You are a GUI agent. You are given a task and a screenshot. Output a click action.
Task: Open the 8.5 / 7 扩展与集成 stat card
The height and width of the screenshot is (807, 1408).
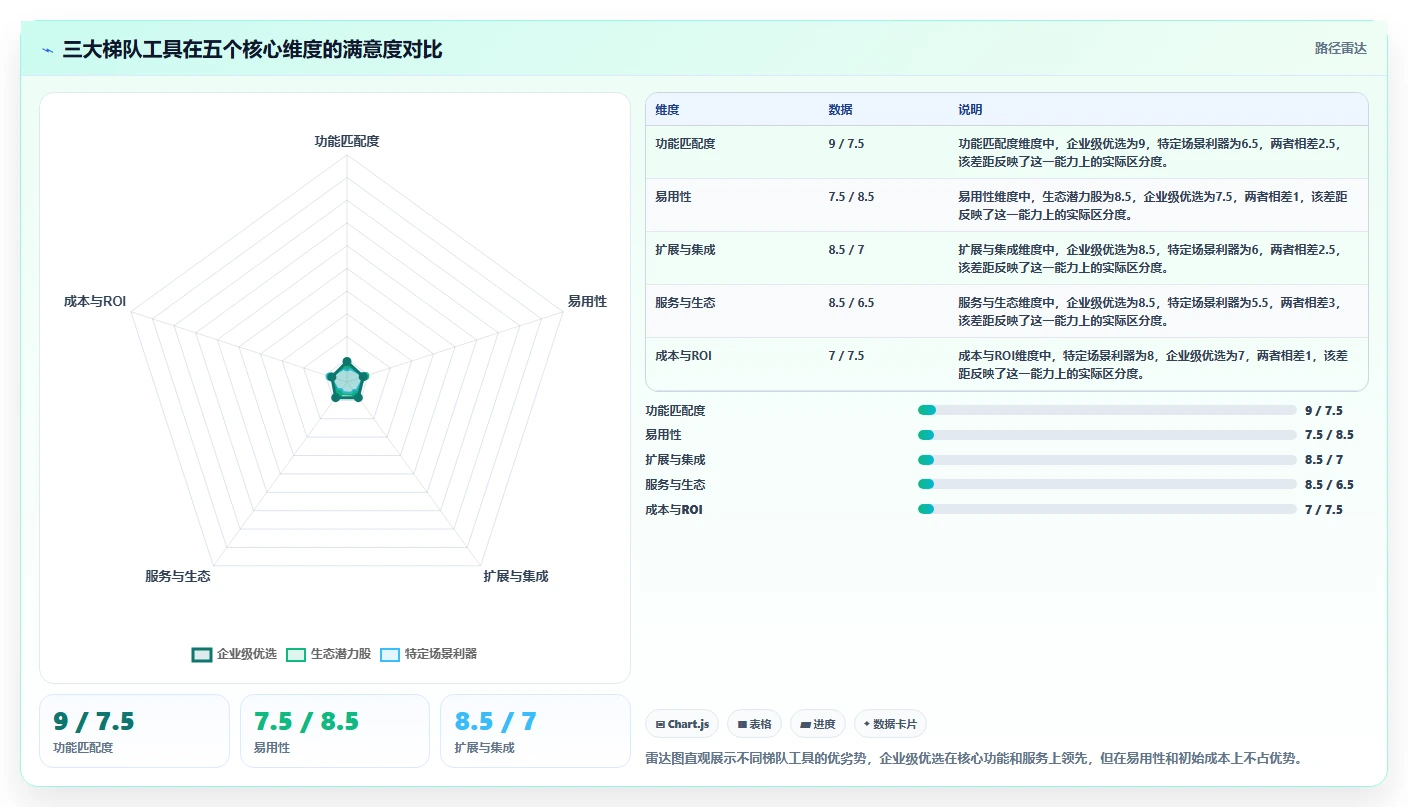pos(535,731)
